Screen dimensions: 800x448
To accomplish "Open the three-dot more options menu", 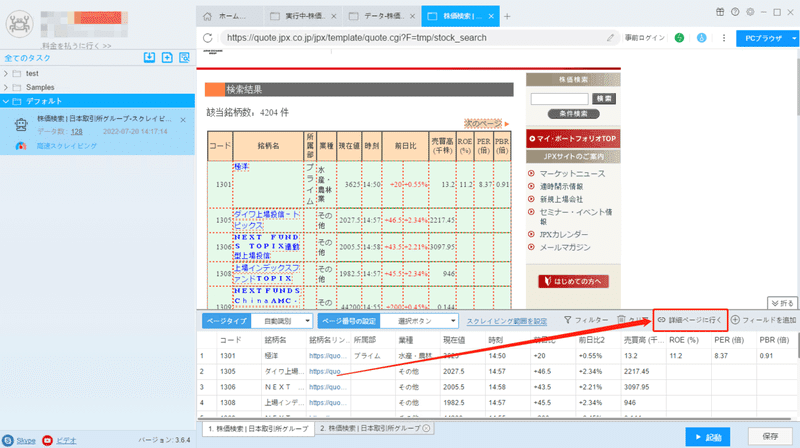I will point(723,38).
